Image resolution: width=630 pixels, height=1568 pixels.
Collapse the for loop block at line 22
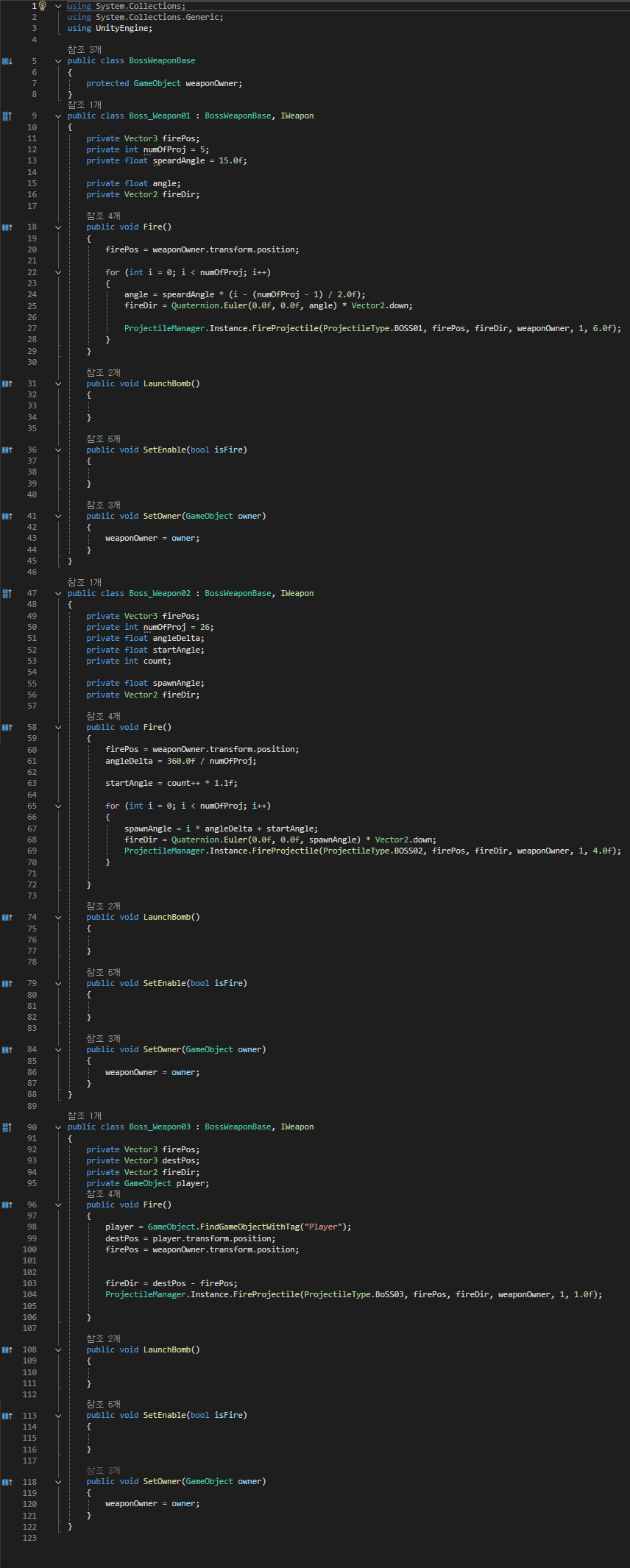pyautogui.click(x=58, y=272)
